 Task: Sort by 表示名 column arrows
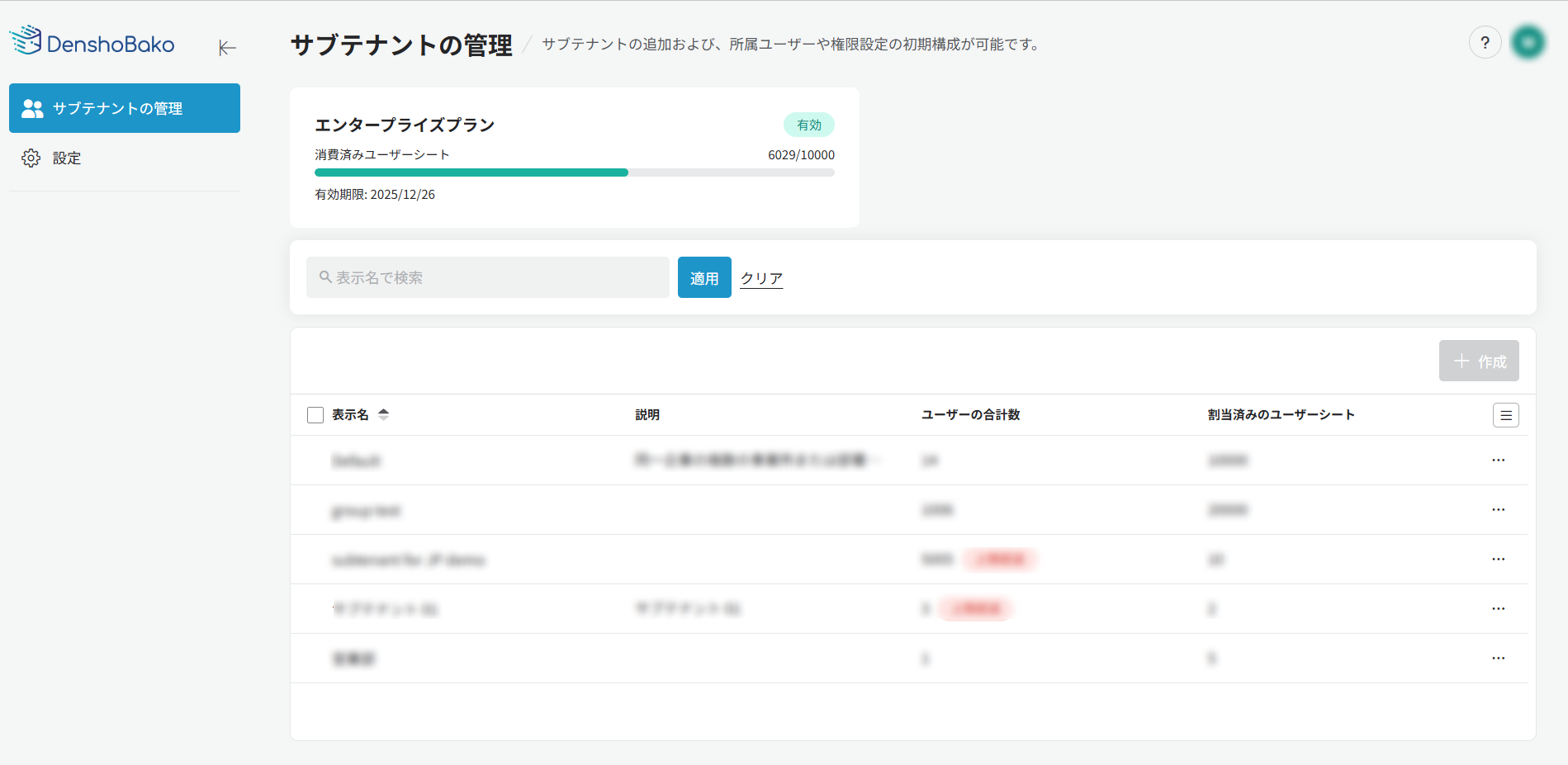coord(383,414)
